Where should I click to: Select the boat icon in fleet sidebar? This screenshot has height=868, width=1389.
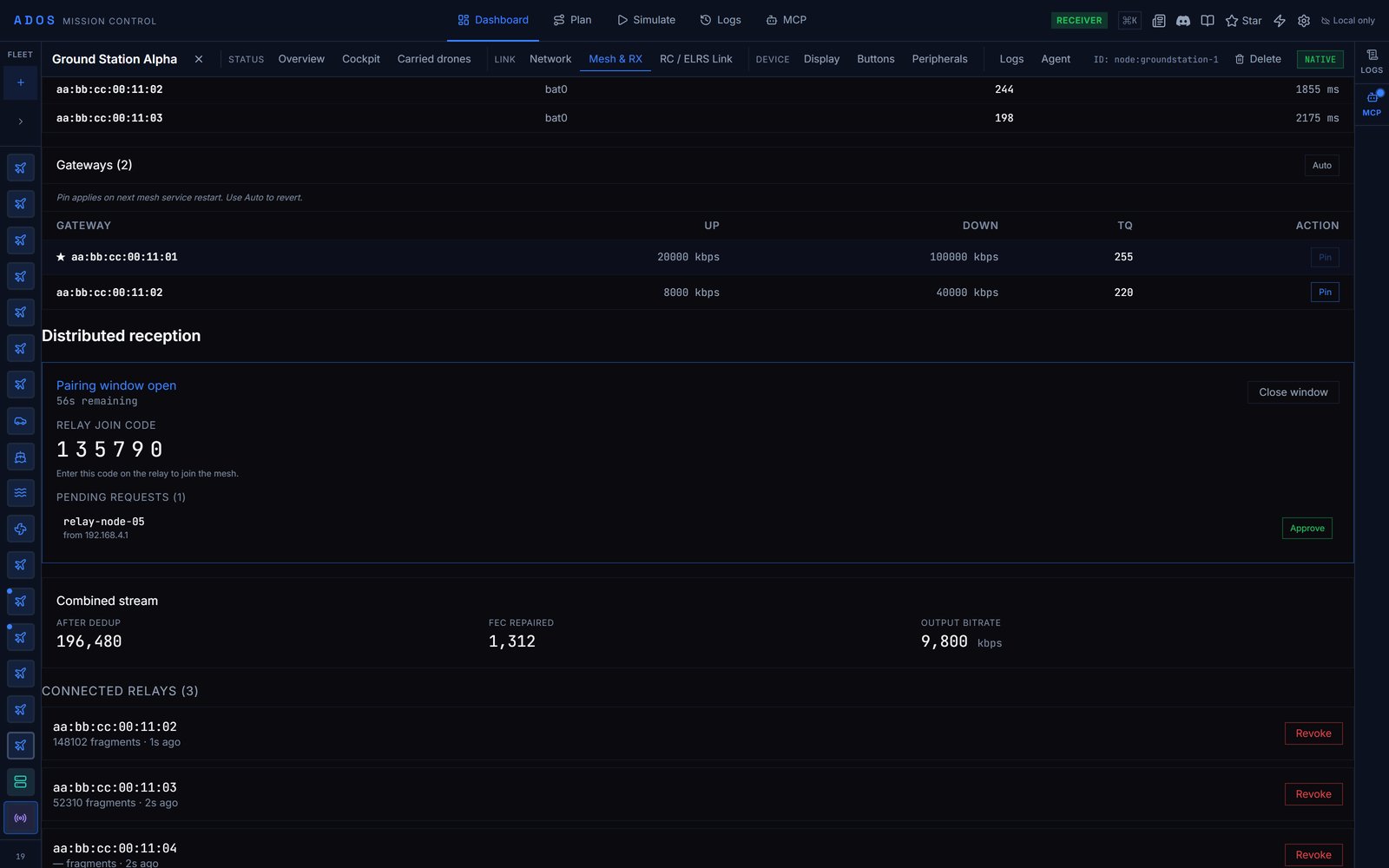pos(21,457)
